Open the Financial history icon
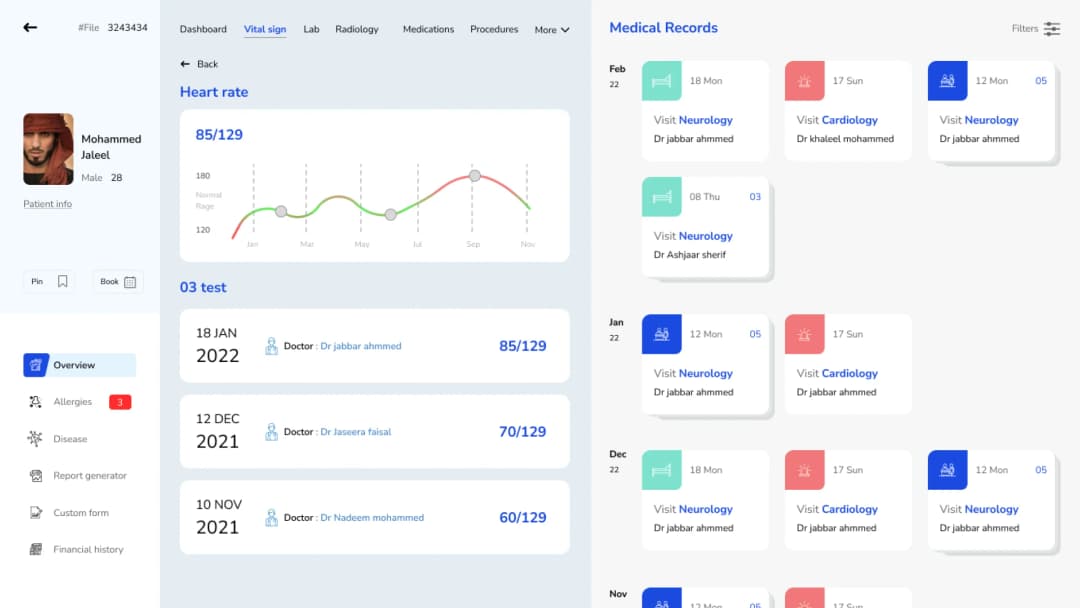Viewport: 1080px width, 608px height. click(36, 549)
